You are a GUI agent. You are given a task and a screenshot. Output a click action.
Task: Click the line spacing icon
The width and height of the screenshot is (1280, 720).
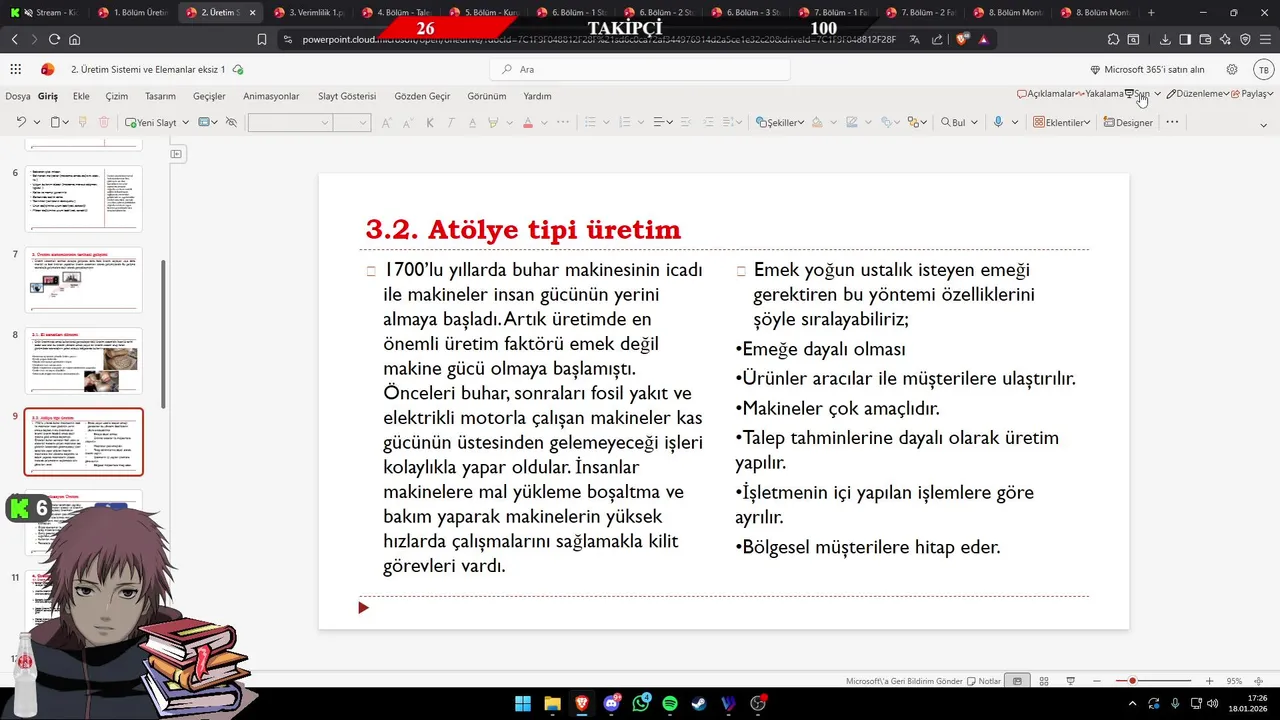(730, 122)
